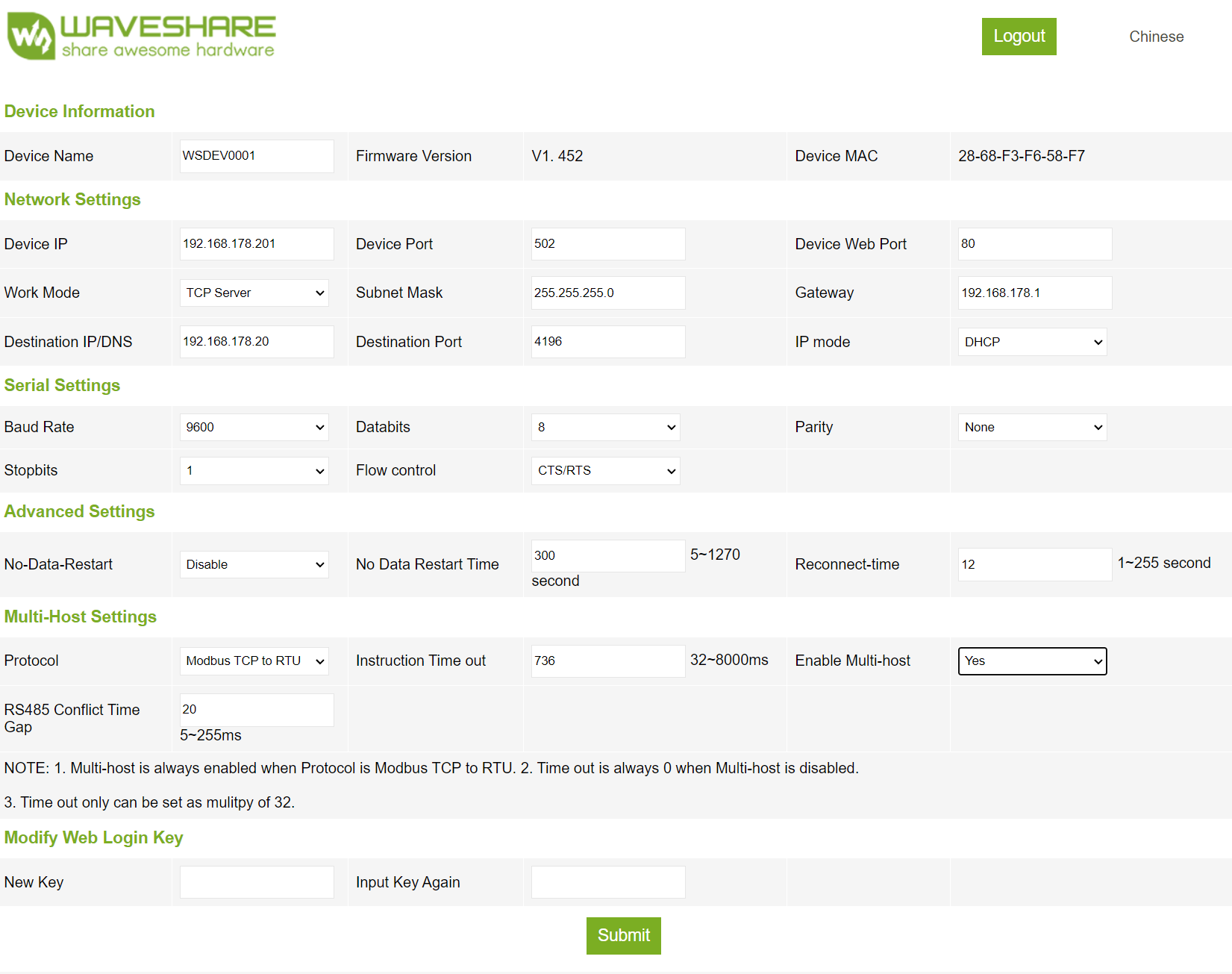Image resolution: width=1232 pixels, height=974 pixels.
Task: Toggle the Enable Multi-host dropdown
Action: pos(1031,661)
